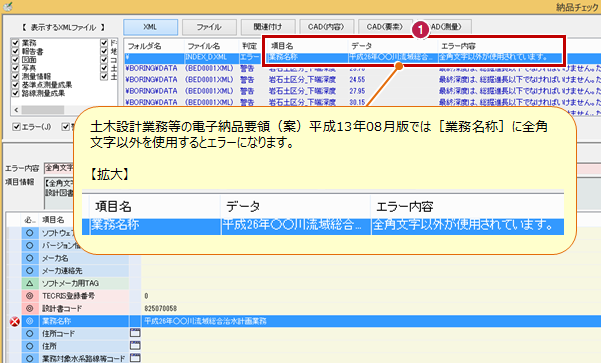This screenshot has height=363, width=601.
Task: Select the CAD(要素) tab
Action: (x=385, y=27)
